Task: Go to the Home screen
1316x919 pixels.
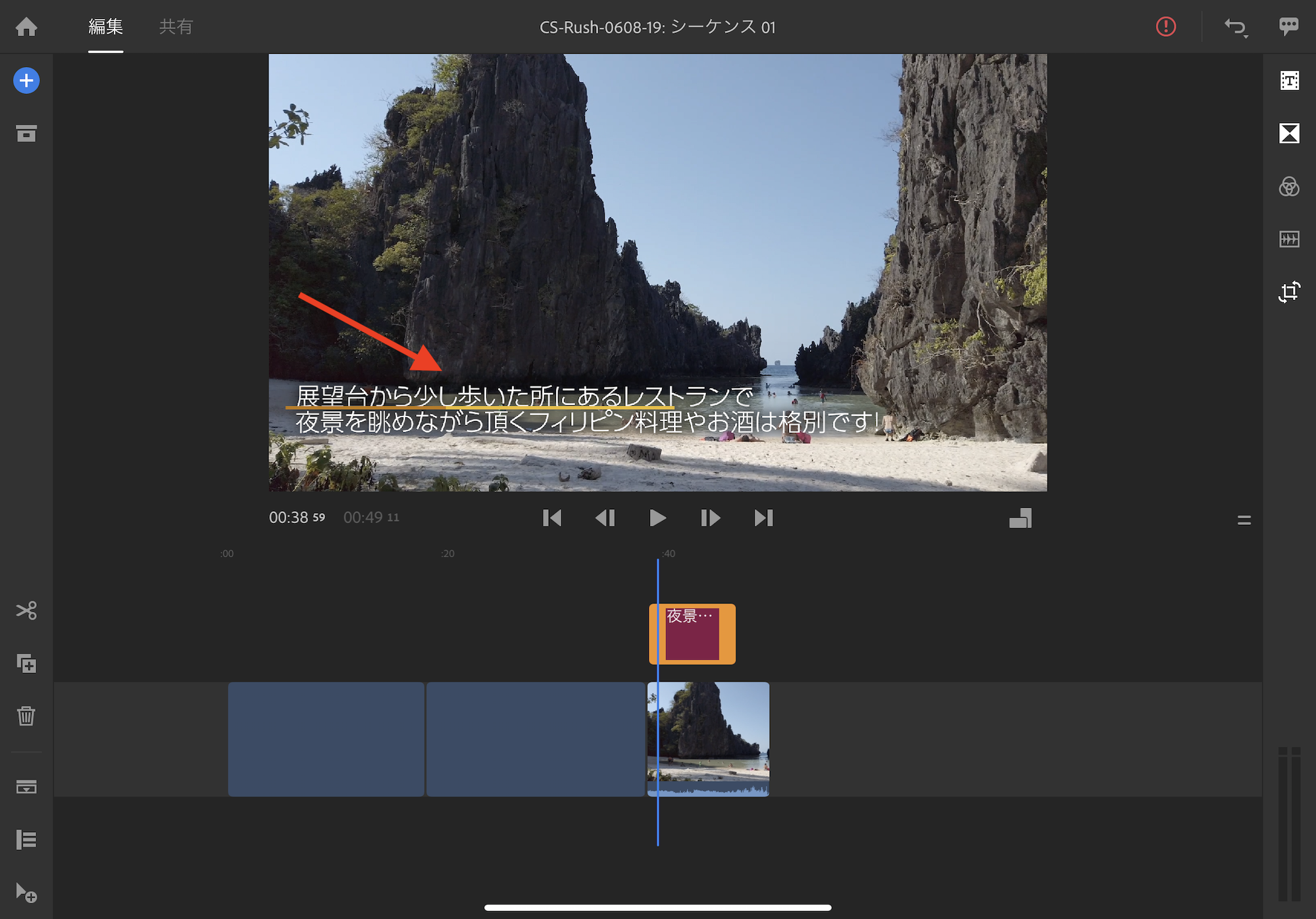Action: coord(26,27)
